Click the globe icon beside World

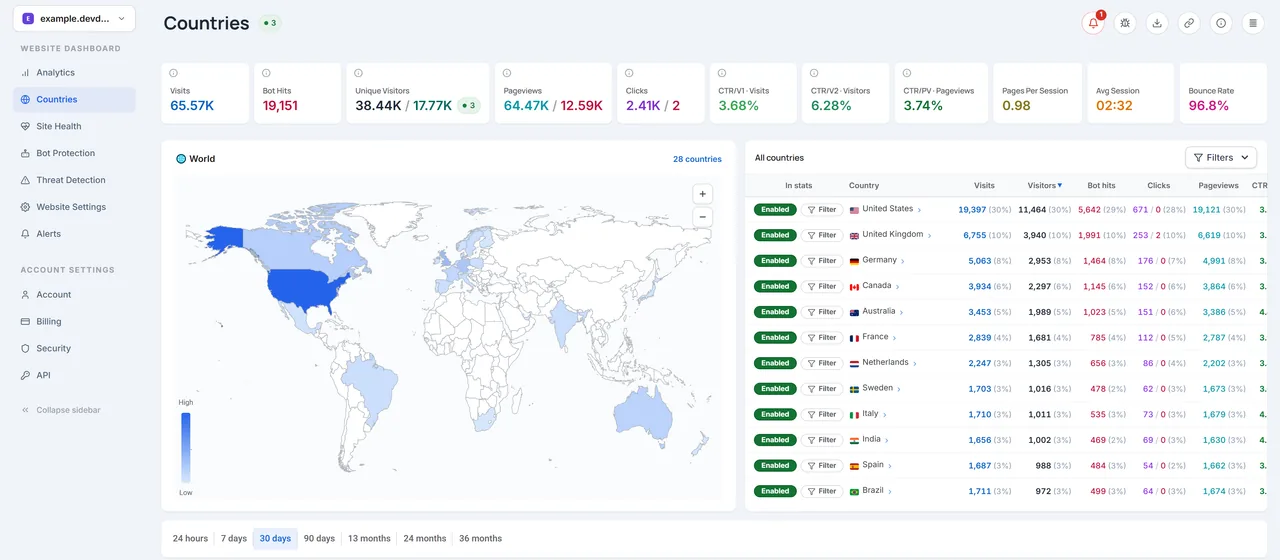(x=181, y=159)
